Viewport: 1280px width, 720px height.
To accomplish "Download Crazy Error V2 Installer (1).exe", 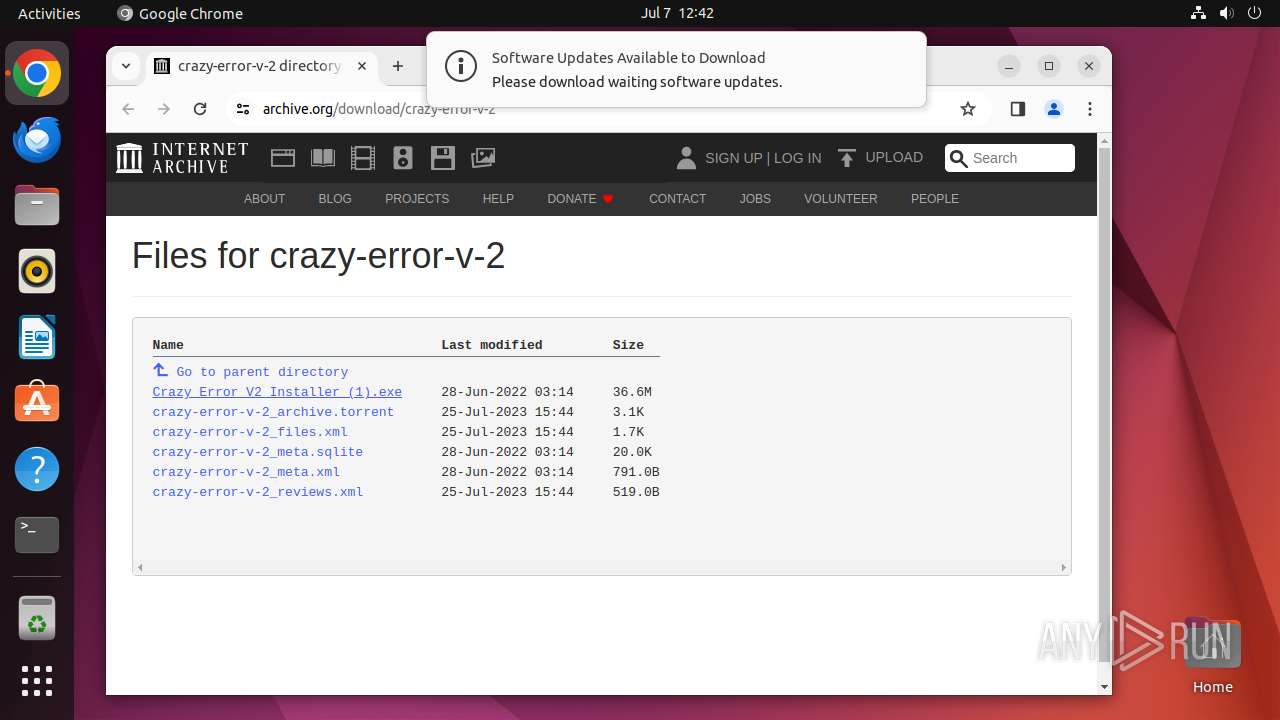I will (x=277, y=392).
